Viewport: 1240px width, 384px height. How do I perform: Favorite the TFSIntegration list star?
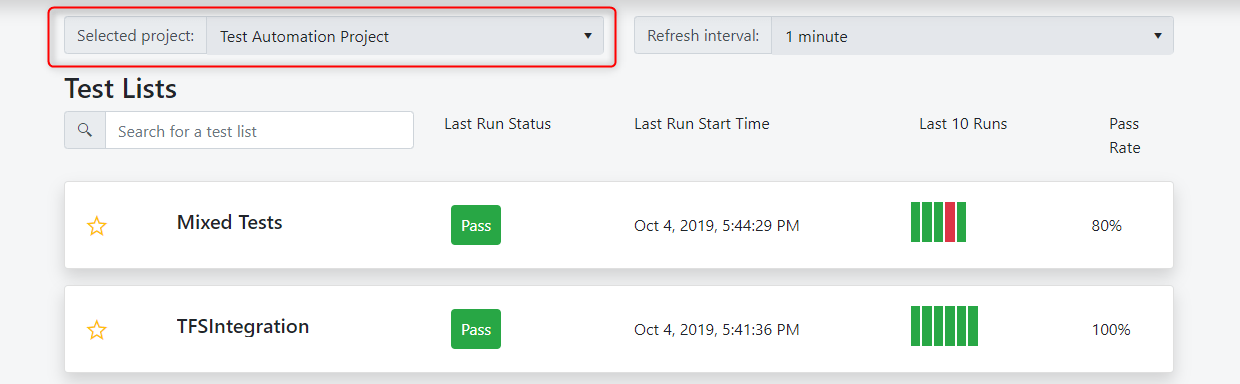(96, 330)
